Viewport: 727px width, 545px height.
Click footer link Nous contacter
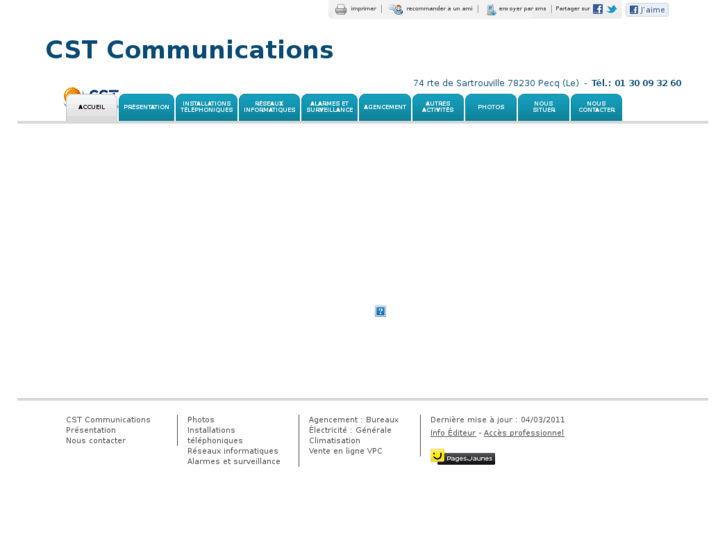96,441
